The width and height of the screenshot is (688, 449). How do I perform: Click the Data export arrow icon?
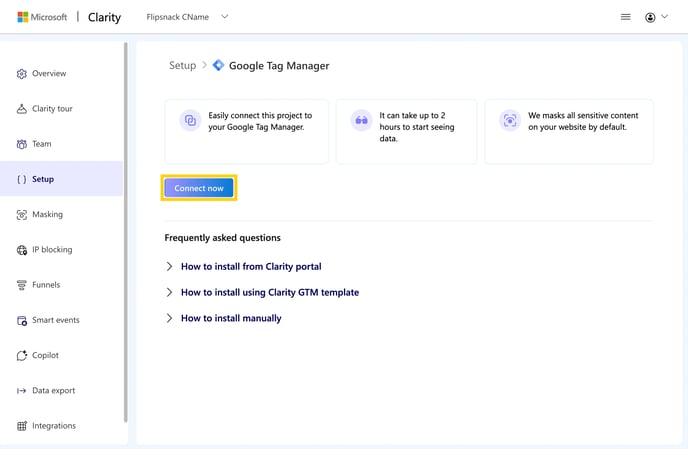(22, 391)
